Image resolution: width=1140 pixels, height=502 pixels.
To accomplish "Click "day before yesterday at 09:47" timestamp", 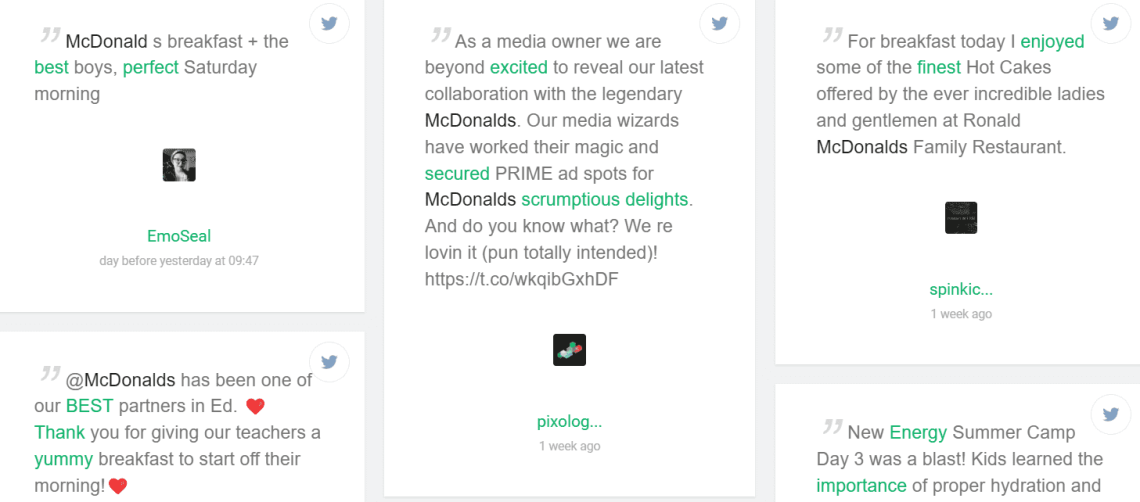I will pyautogui.click(x=179, y=261).
